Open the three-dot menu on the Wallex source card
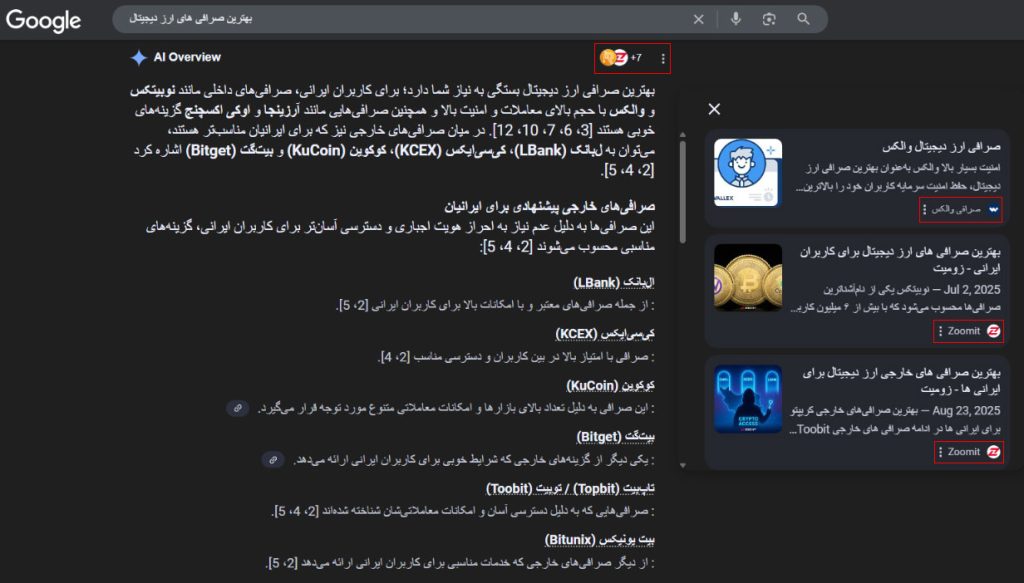 [924, 210]
